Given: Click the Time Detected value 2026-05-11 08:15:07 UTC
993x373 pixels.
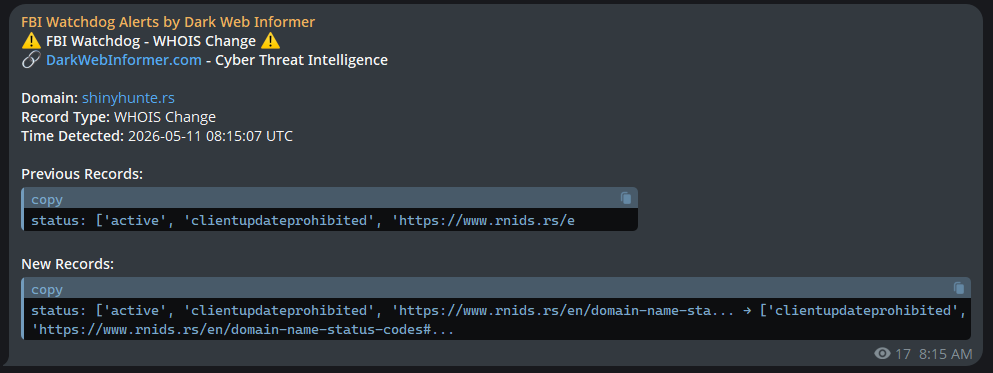Looking at the screenshot, I should pos(210,136).
